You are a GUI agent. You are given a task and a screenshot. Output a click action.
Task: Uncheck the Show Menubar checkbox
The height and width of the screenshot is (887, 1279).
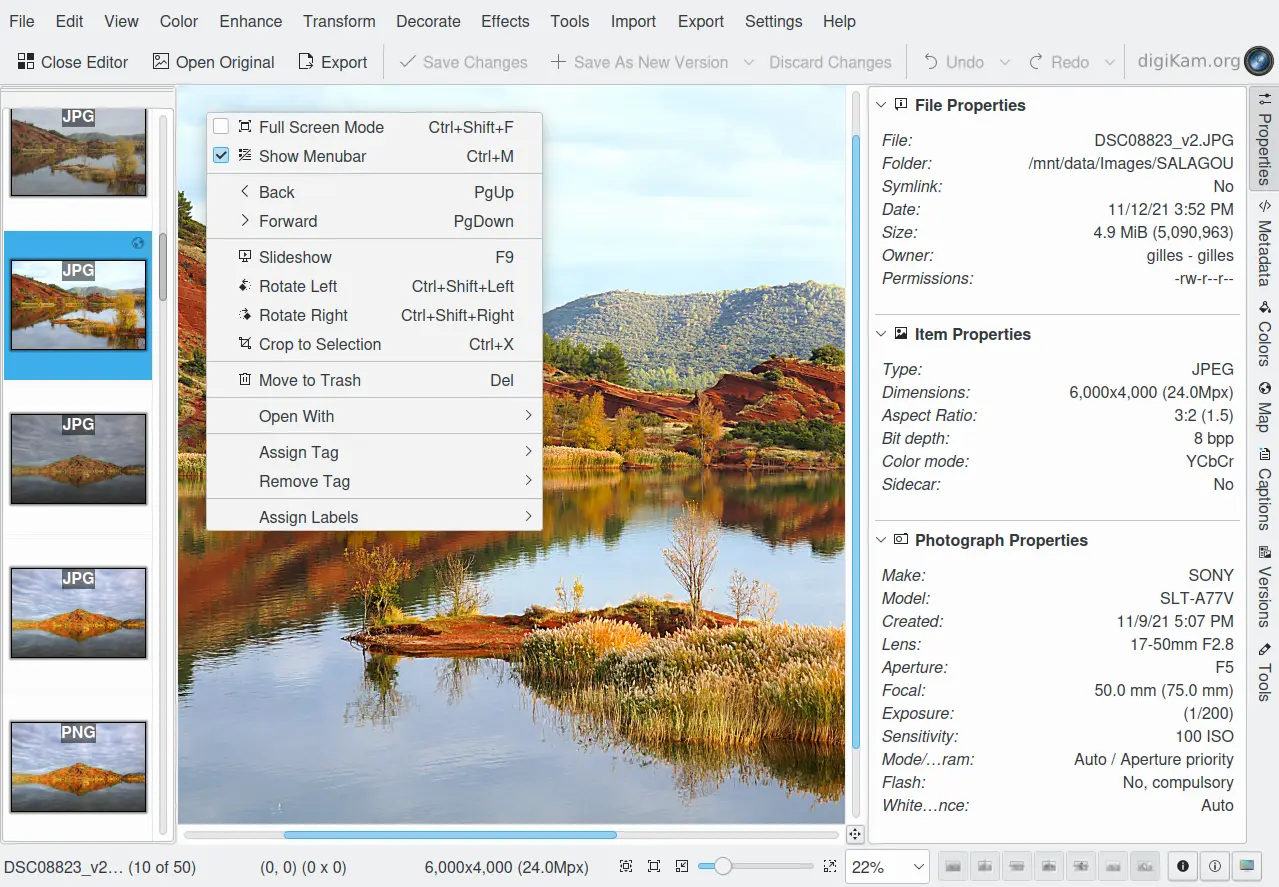point(221,156)
